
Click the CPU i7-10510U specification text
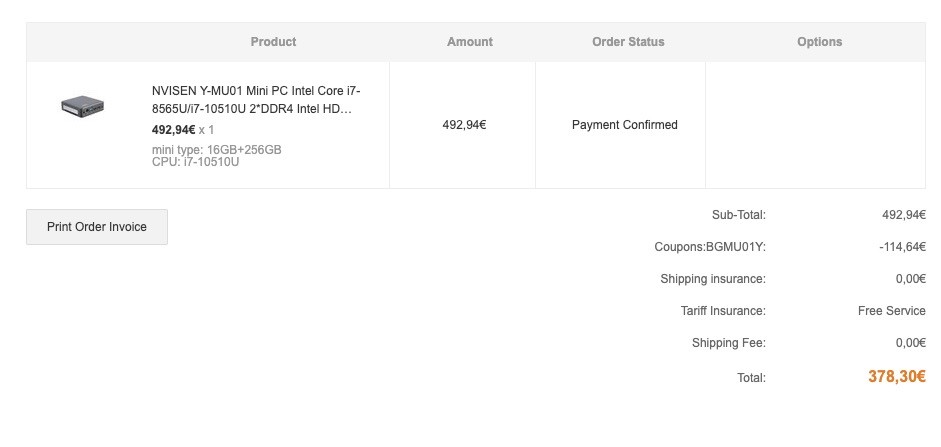tap(196, 161)
